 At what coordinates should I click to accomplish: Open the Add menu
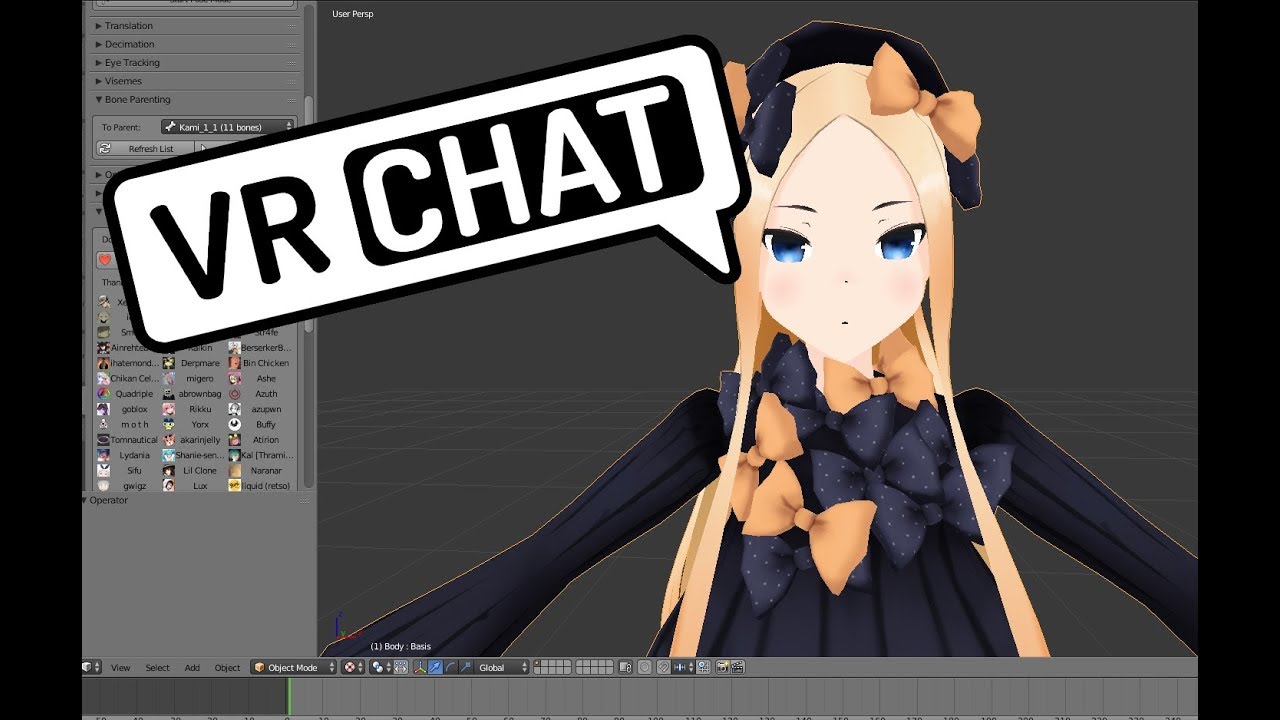tap(192, 668)
